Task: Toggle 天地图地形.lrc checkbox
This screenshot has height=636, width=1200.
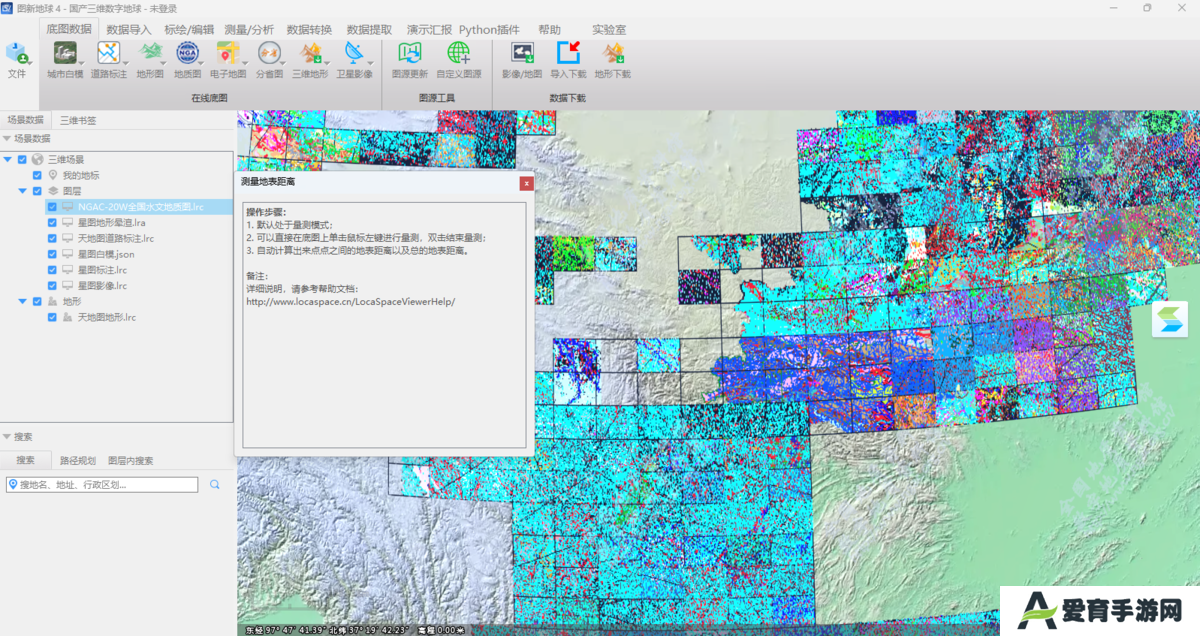Action: tap(52, 317)
